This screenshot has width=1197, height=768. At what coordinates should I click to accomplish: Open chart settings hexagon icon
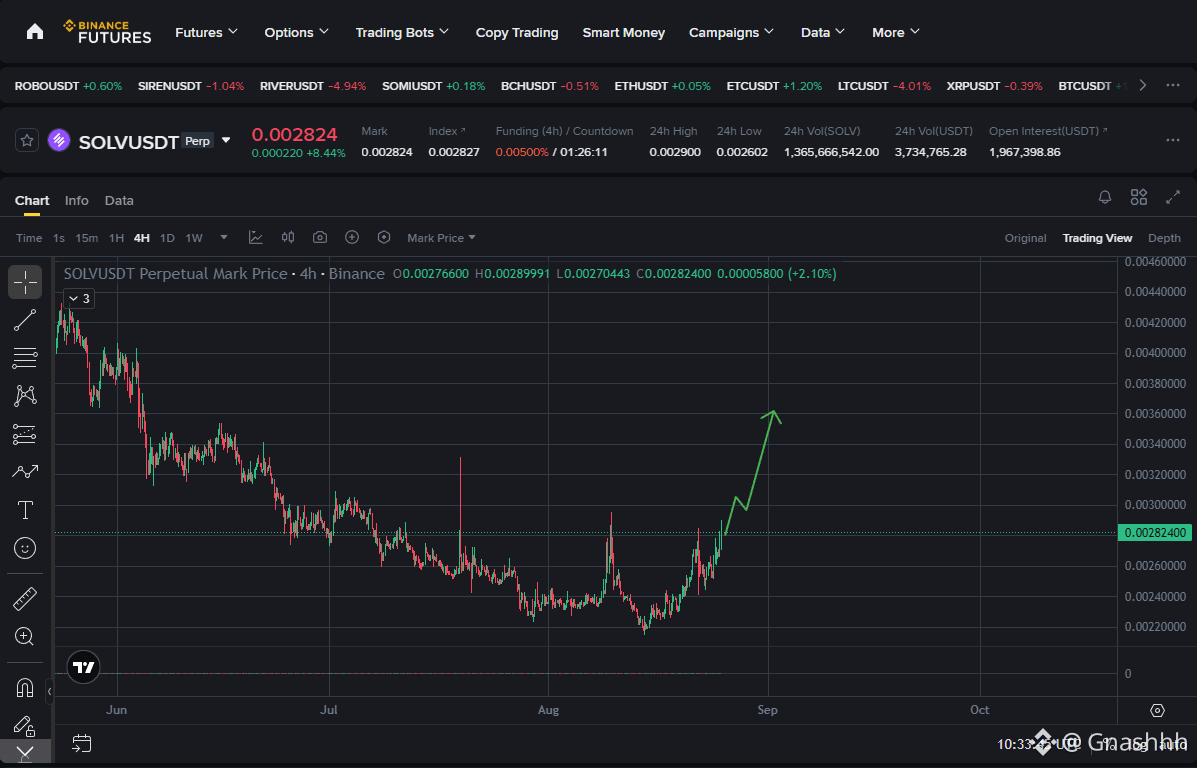click(384, 237)
